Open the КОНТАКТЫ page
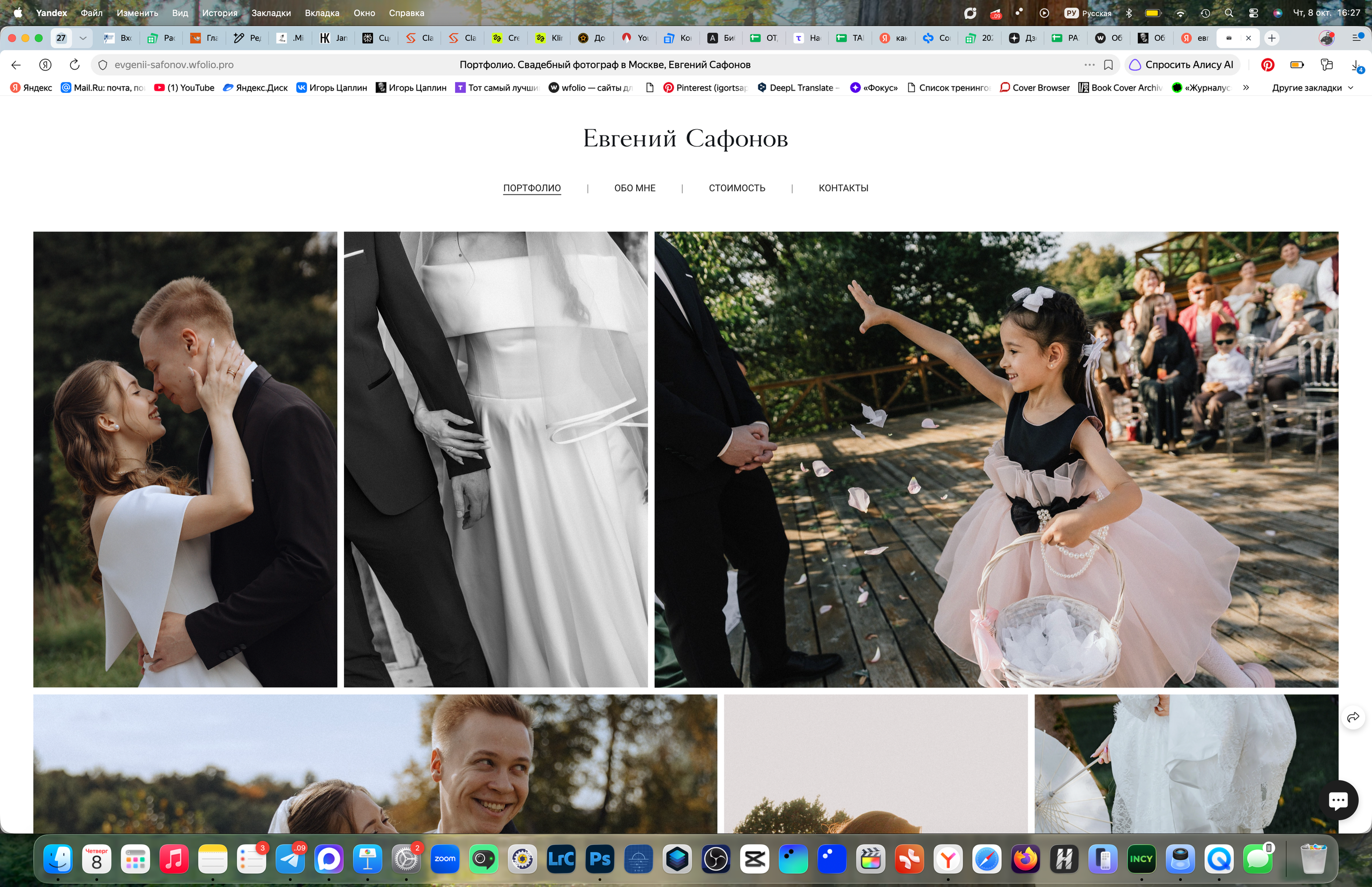The width and height of the screenshot is (1372, 887). [x=843, y=188]
